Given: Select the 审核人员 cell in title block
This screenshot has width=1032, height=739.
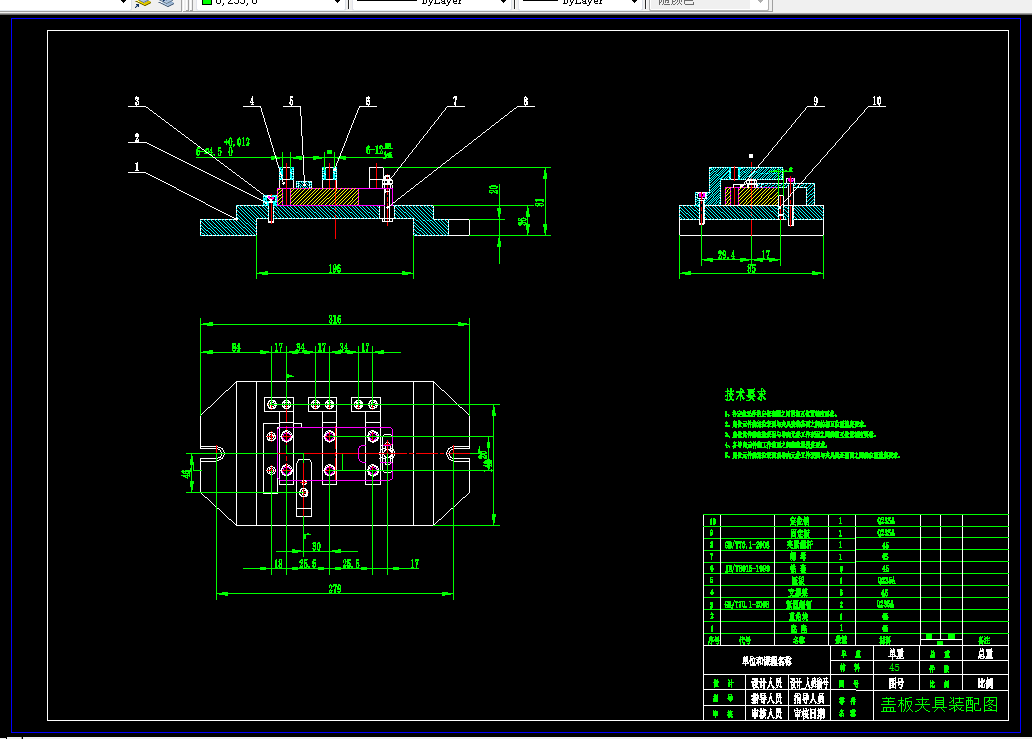Looking at the screenshot, I should 767,713.
